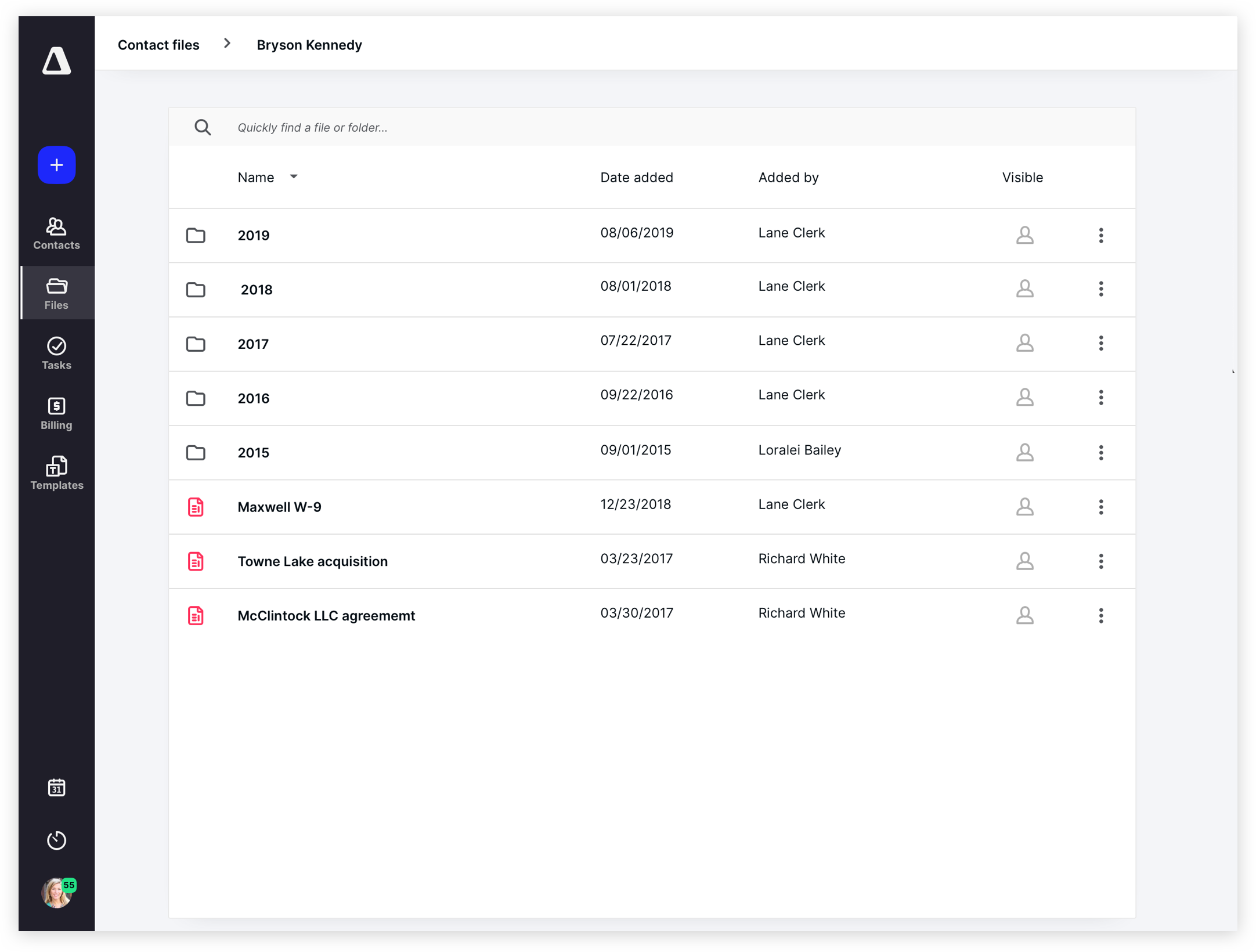
Task: Click the Contact files breadcrumb
Action: pos(158,45)
